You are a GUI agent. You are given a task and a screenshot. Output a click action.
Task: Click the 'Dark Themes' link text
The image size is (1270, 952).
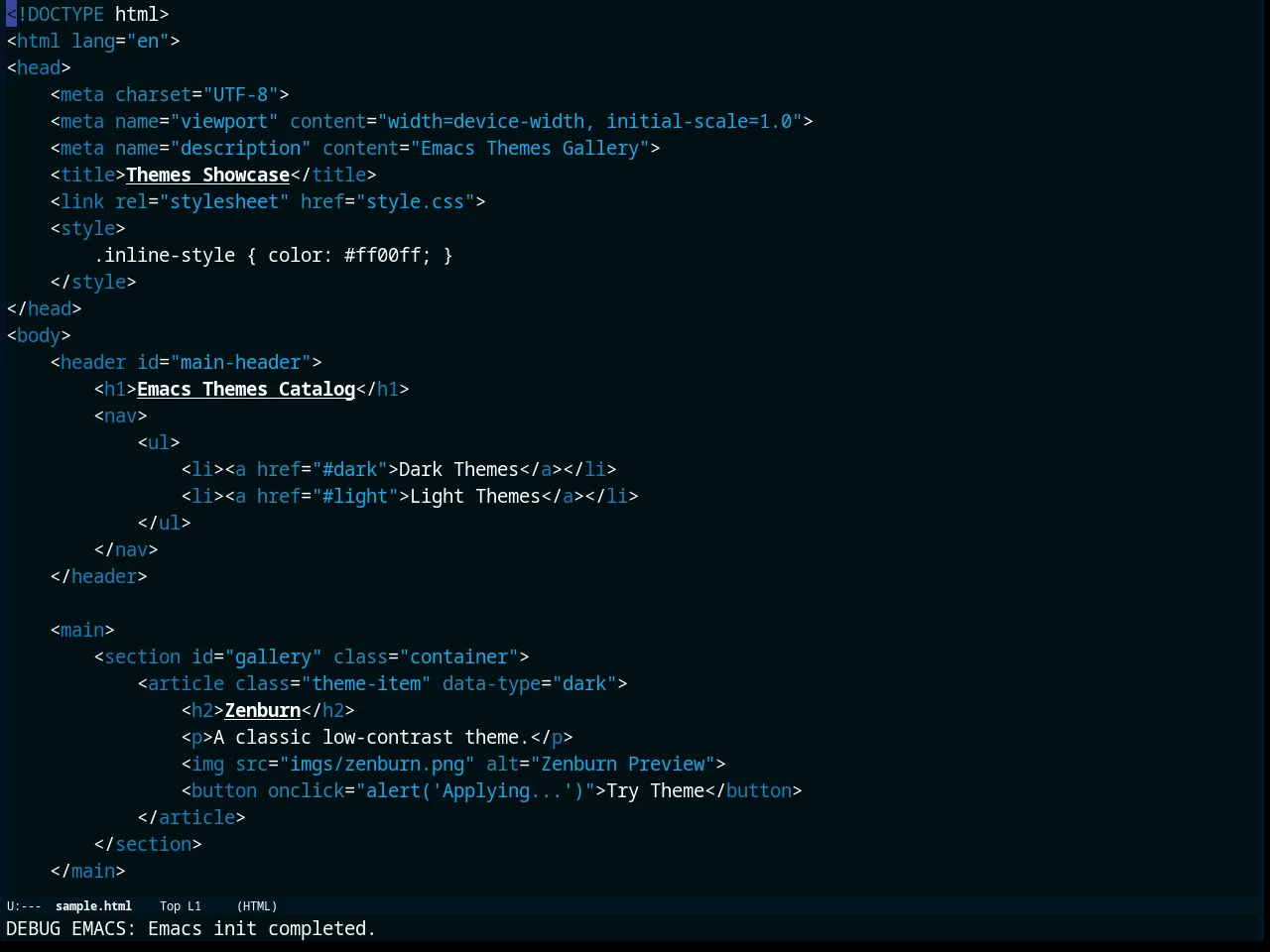tap(458, 470)
